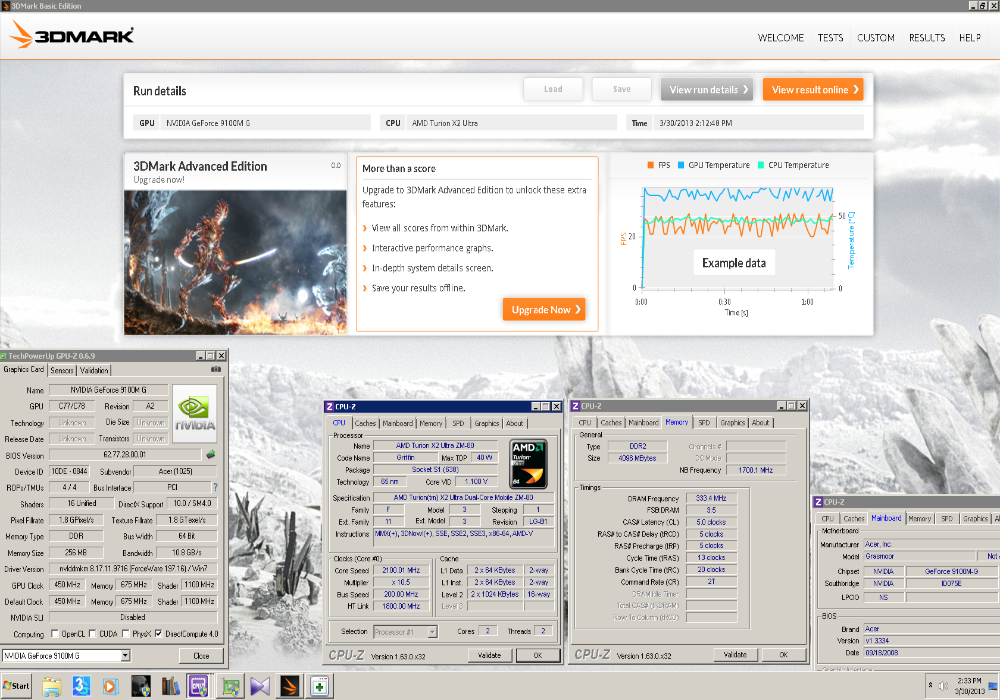
Task: Click the Upgrade Now button
Action: tap(544, 309)
